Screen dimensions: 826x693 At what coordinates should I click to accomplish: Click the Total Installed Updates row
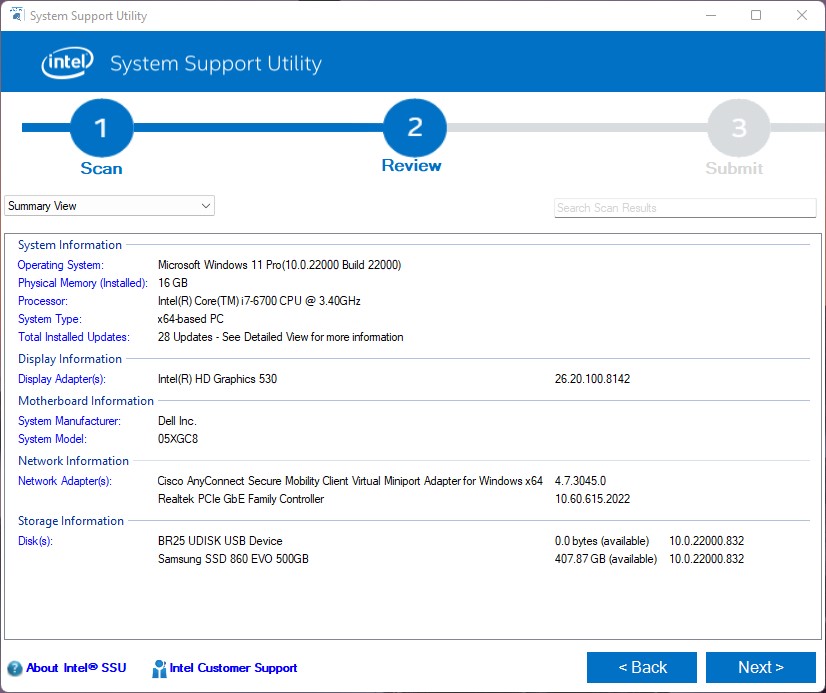[280, 337]
